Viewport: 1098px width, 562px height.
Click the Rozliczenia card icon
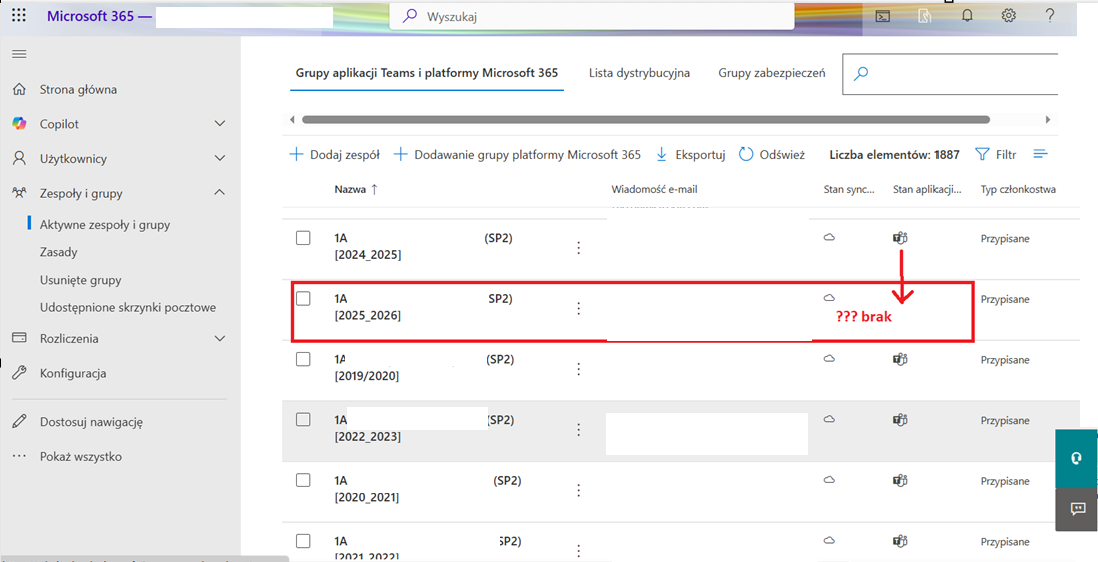pos(20,338)
